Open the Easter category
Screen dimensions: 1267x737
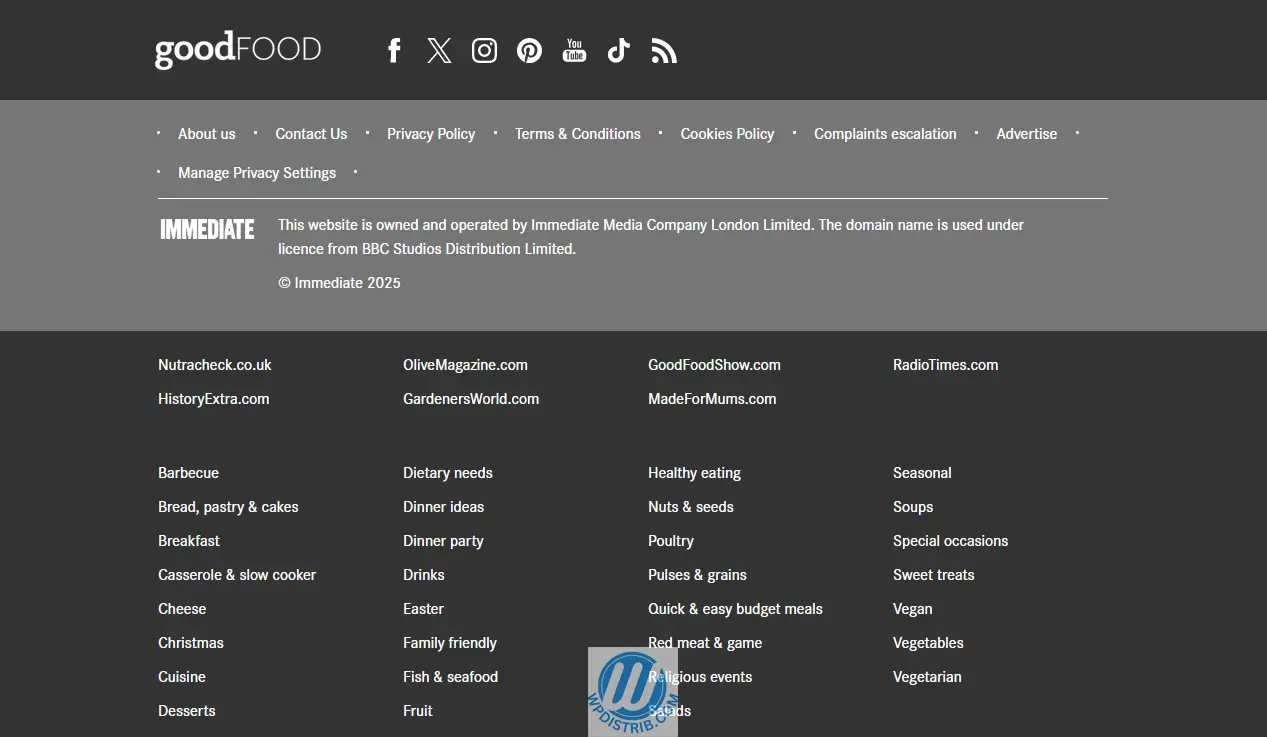423,609
